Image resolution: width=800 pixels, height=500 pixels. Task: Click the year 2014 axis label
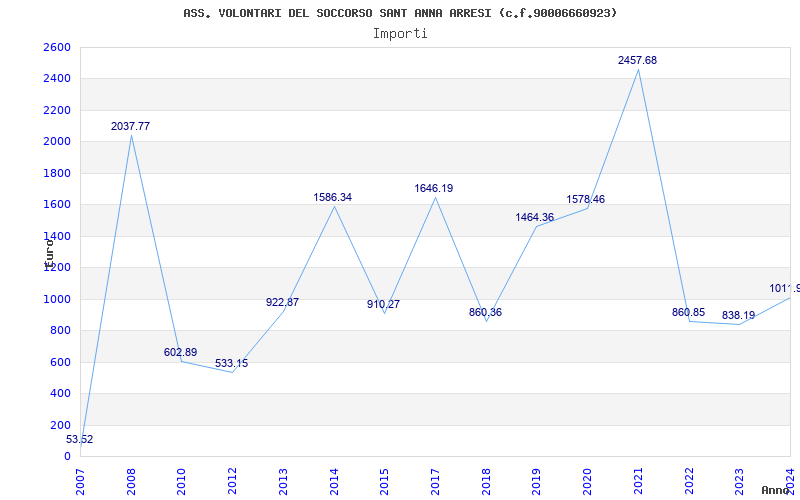(334, 481)
